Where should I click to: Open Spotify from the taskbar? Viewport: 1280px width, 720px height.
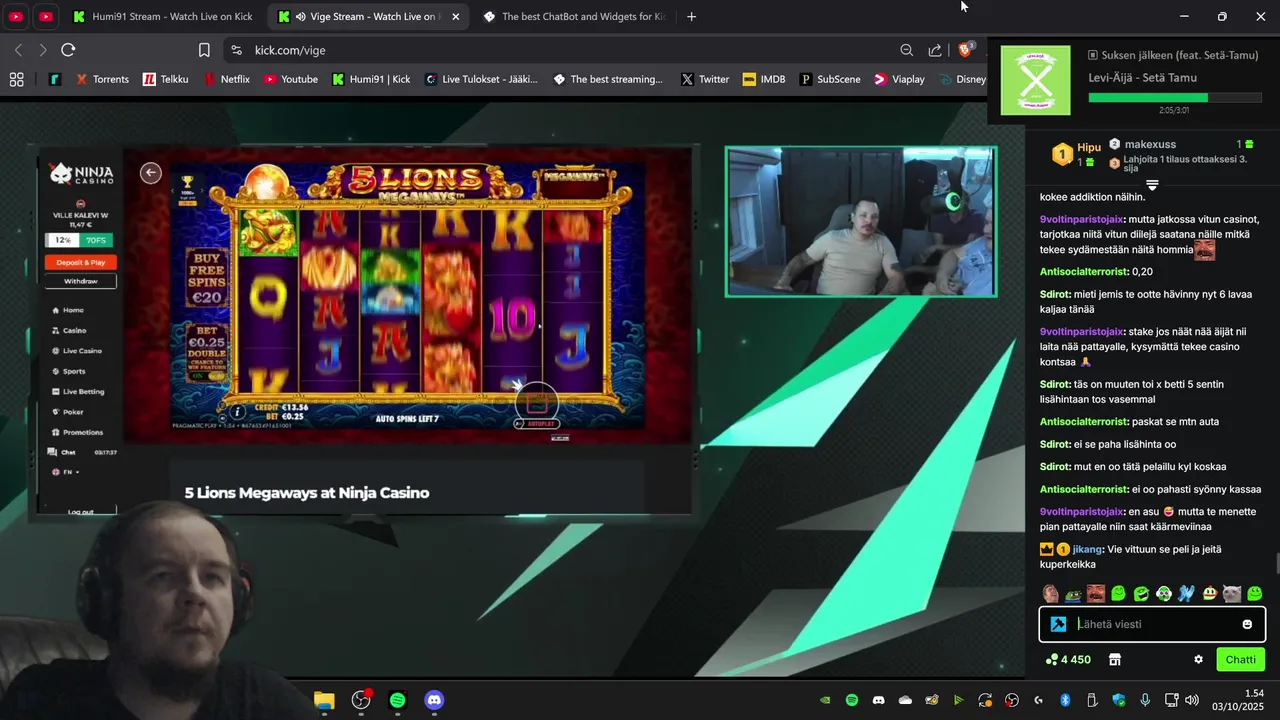tap(397, 700)
